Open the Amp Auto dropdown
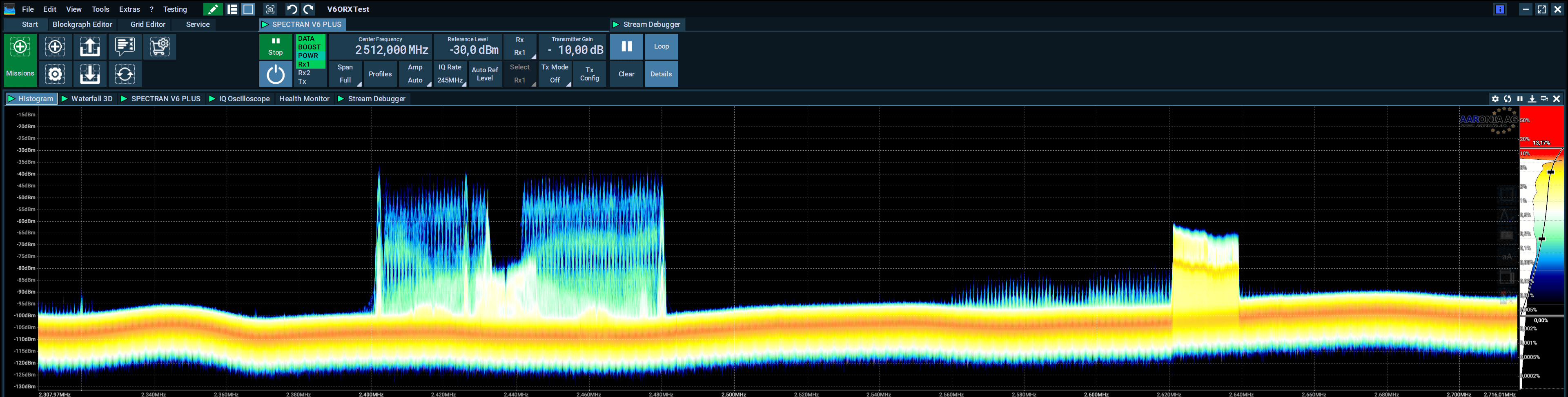 click(415, 74)
